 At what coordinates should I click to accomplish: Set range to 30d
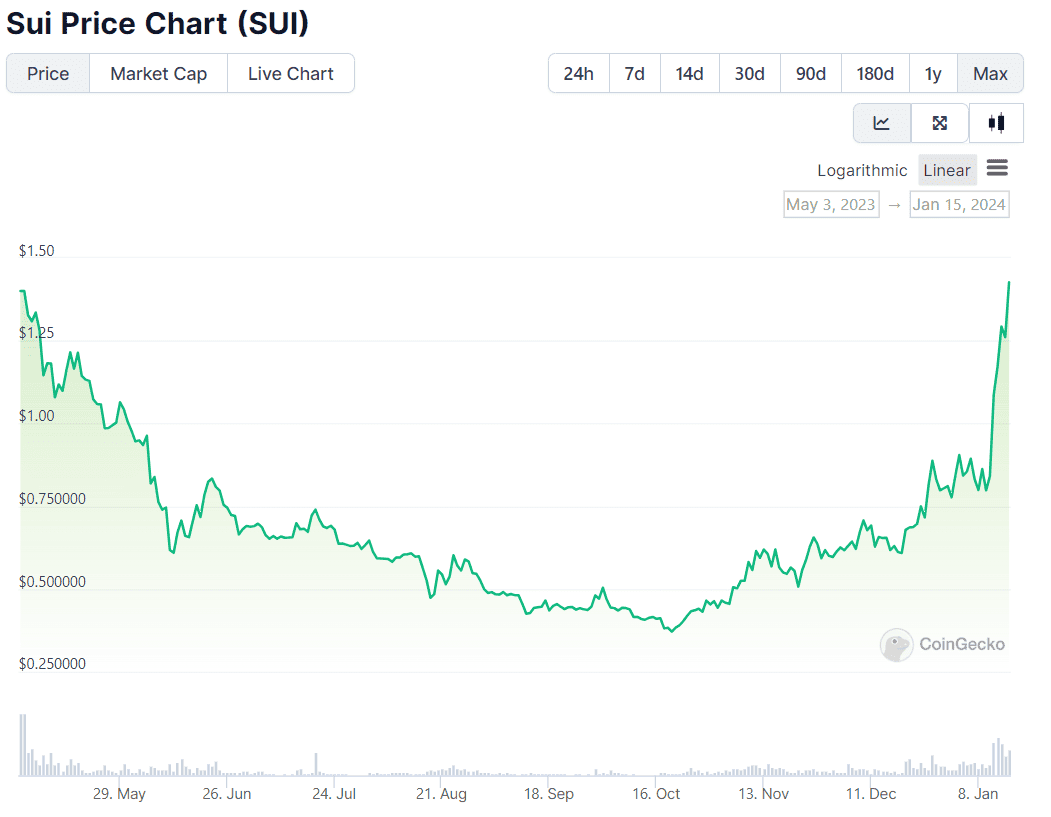click(x=749, y=73)
